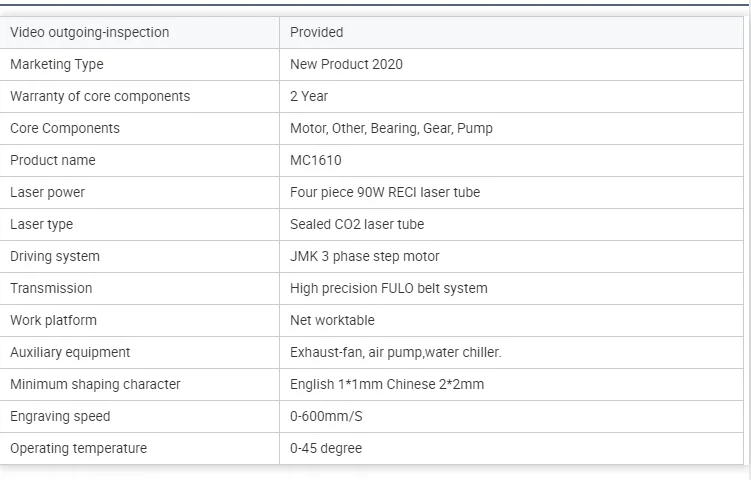This screenshot has width=751, height=480.
Task: Select "Four piece 90W RECI laser tube"
Action: point(385,192)
